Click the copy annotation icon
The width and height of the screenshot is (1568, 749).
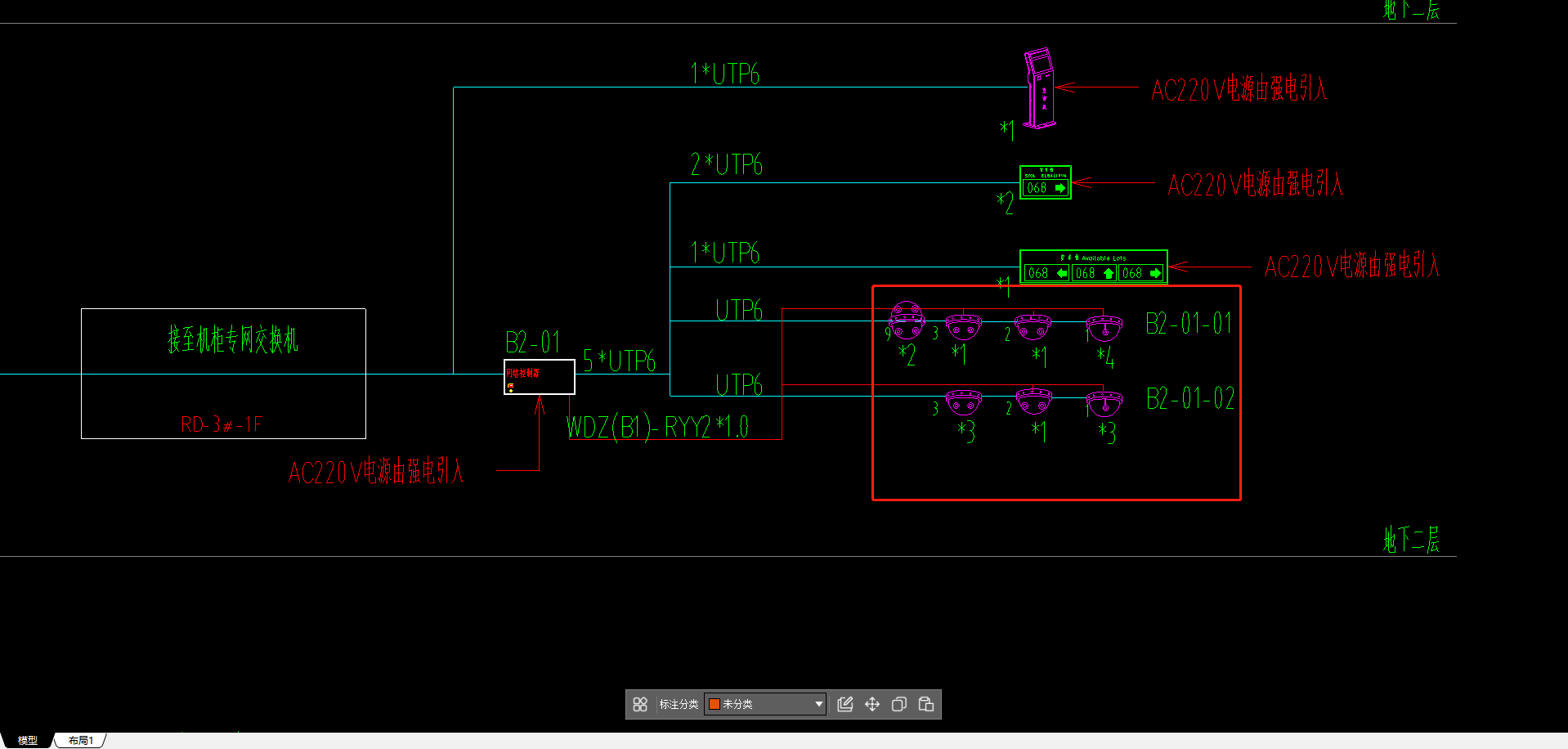(x=899, y=704)
